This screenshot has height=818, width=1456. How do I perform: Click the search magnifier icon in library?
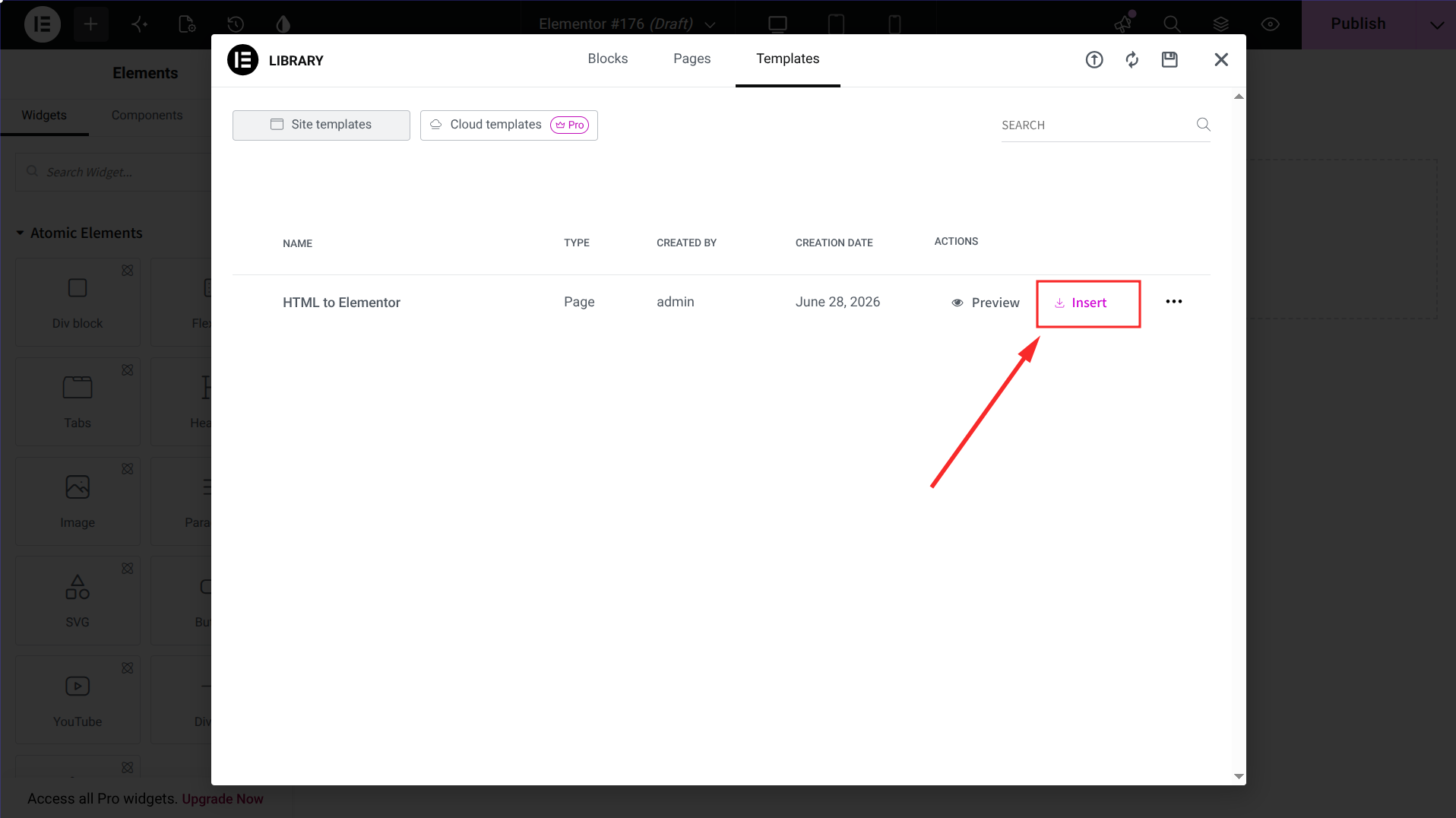1203,125
